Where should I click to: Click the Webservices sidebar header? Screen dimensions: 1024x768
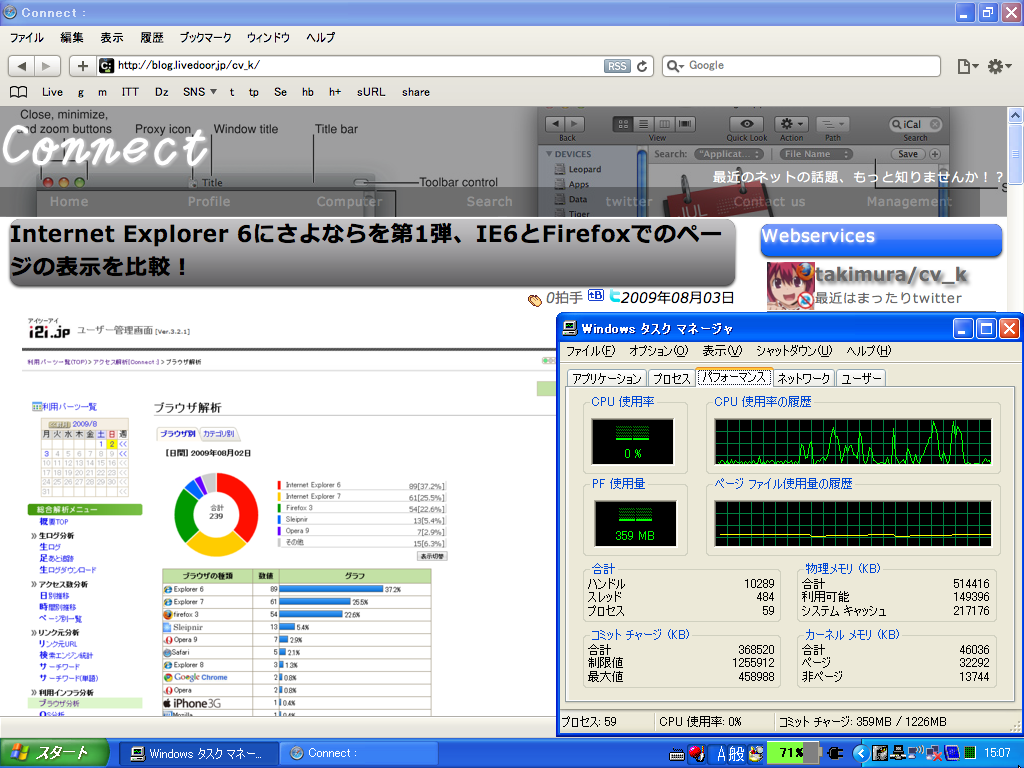point(881,238)
